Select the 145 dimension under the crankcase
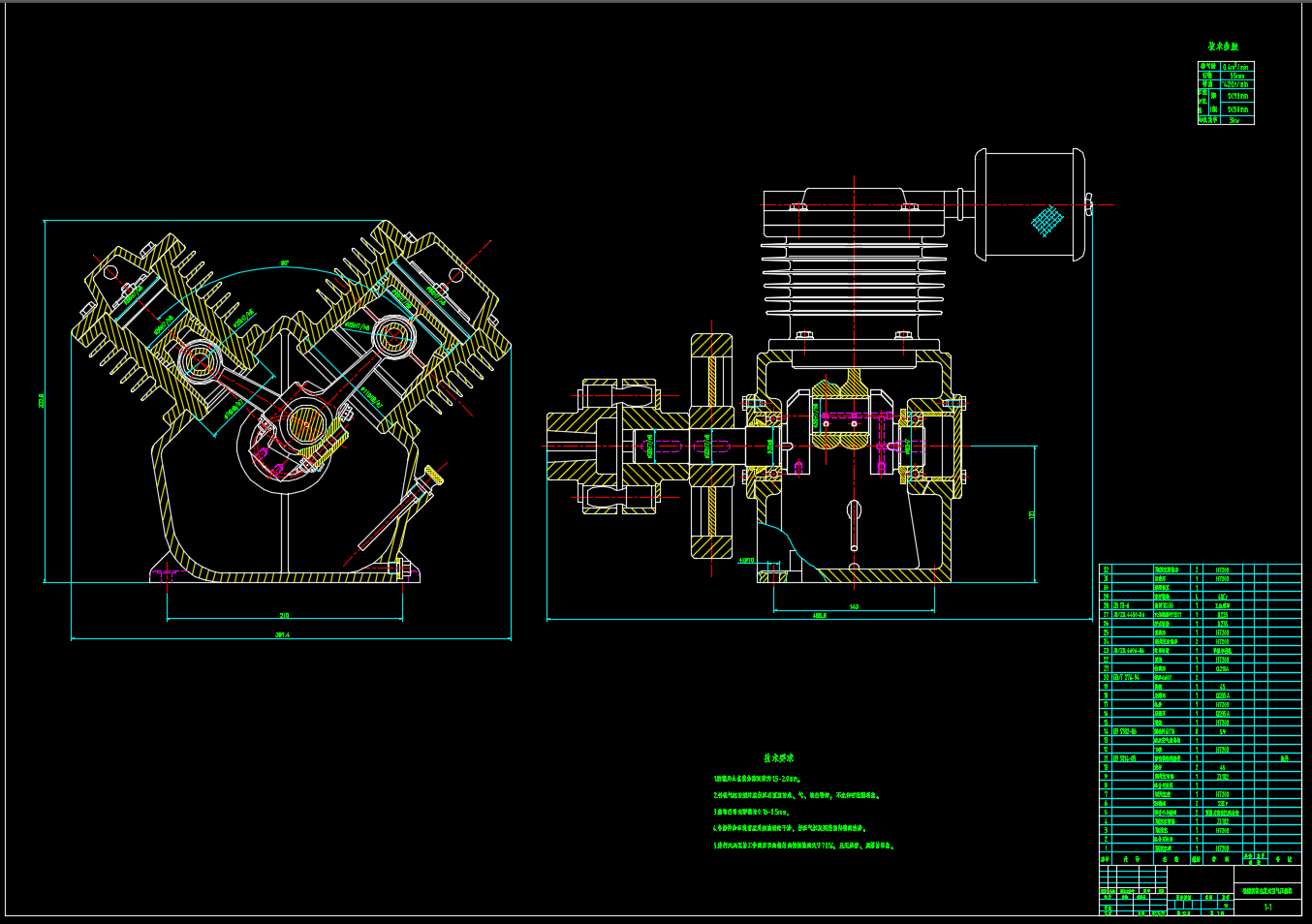Viewport: 1312px width, 924px height. (x=854, y=607)
